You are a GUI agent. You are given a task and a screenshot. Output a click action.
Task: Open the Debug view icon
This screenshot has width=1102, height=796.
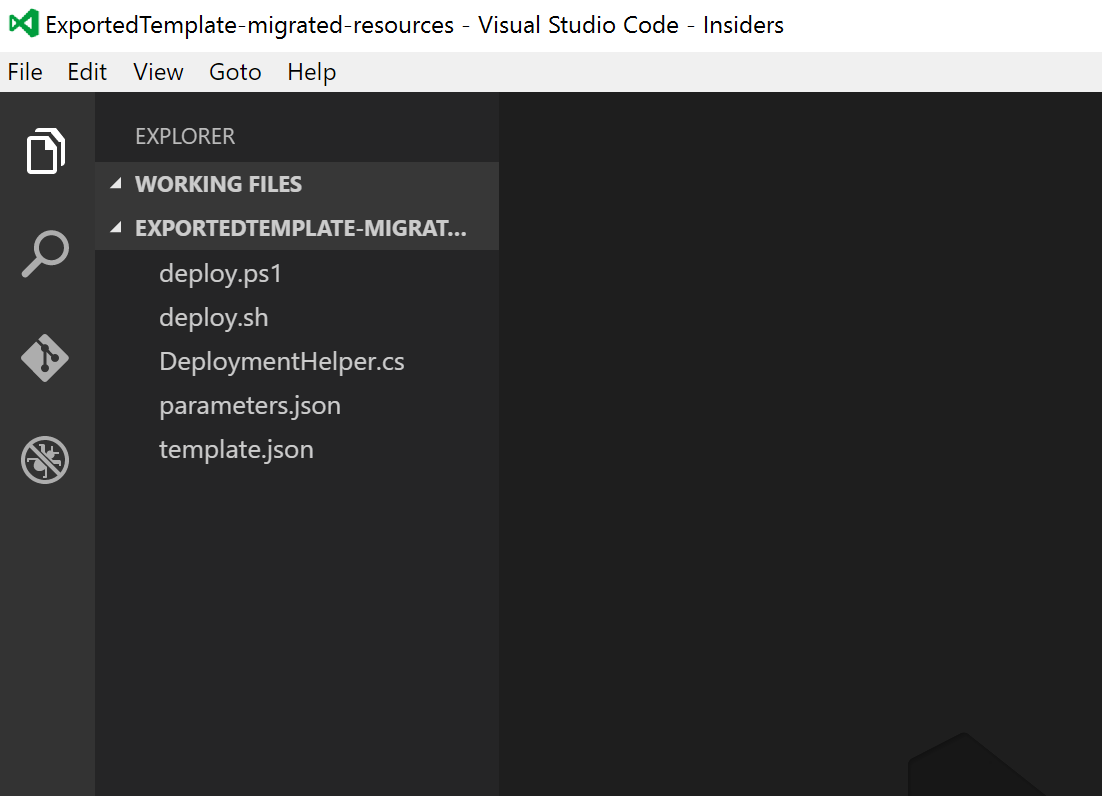click(45, 460)
